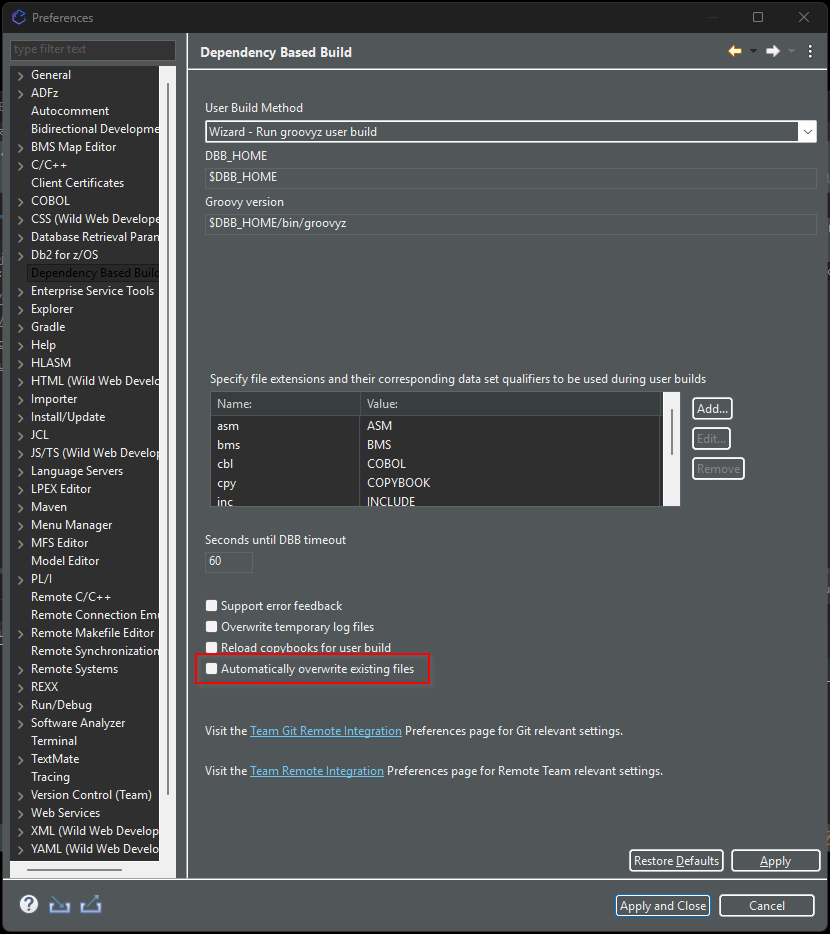Image resolution: width=830 pixels, height=934 pixels.
Task: Expand the General tree node
Action: coord(21,76)
